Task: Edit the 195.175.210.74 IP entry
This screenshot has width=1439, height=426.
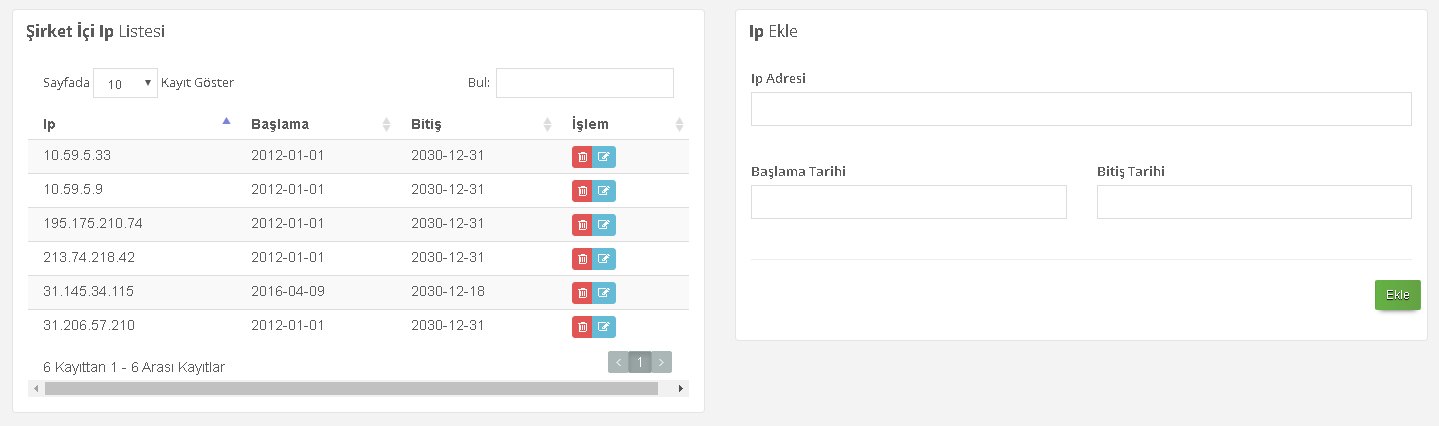Action: coord(604,225)
